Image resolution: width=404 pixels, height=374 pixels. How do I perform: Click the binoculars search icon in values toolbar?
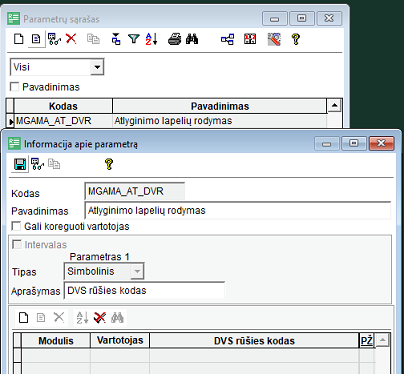[x=117, y=317]
